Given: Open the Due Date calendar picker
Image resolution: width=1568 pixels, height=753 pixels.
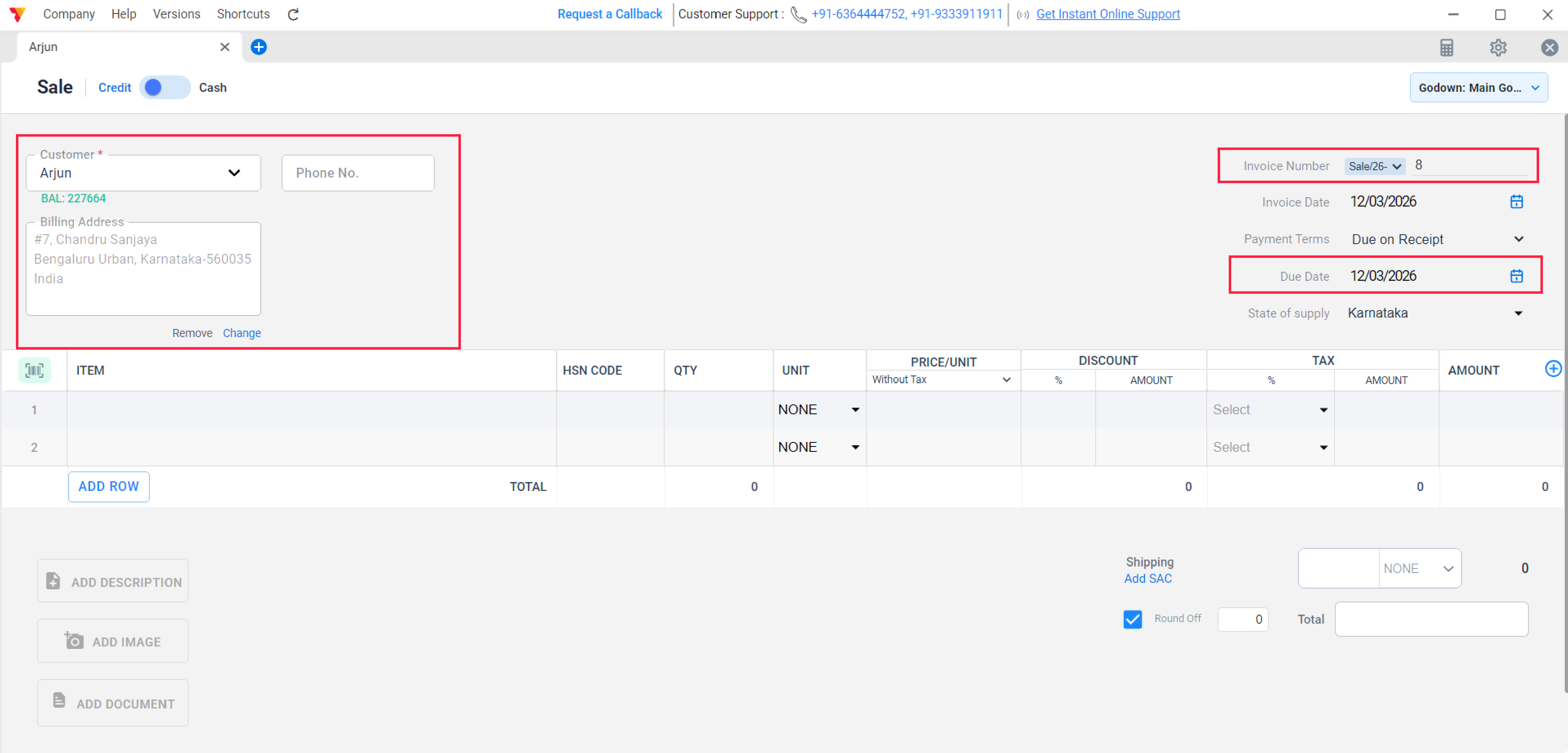Looking at the screenshot, I should (x=1517, y=276).
